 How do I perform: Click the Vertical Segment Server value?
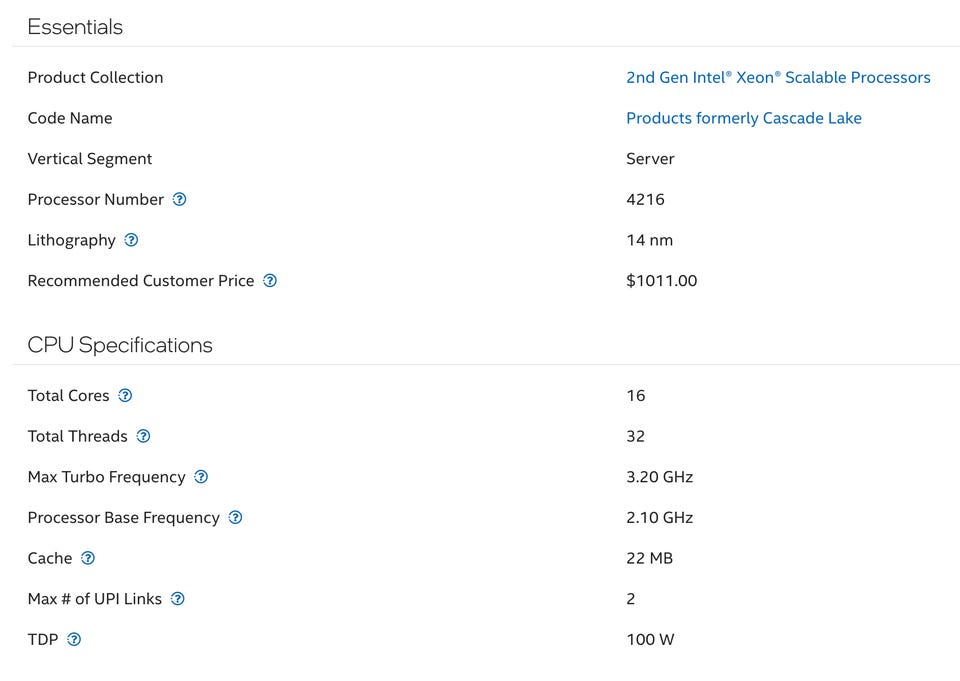pyautogui.click(x=650, y=159)
